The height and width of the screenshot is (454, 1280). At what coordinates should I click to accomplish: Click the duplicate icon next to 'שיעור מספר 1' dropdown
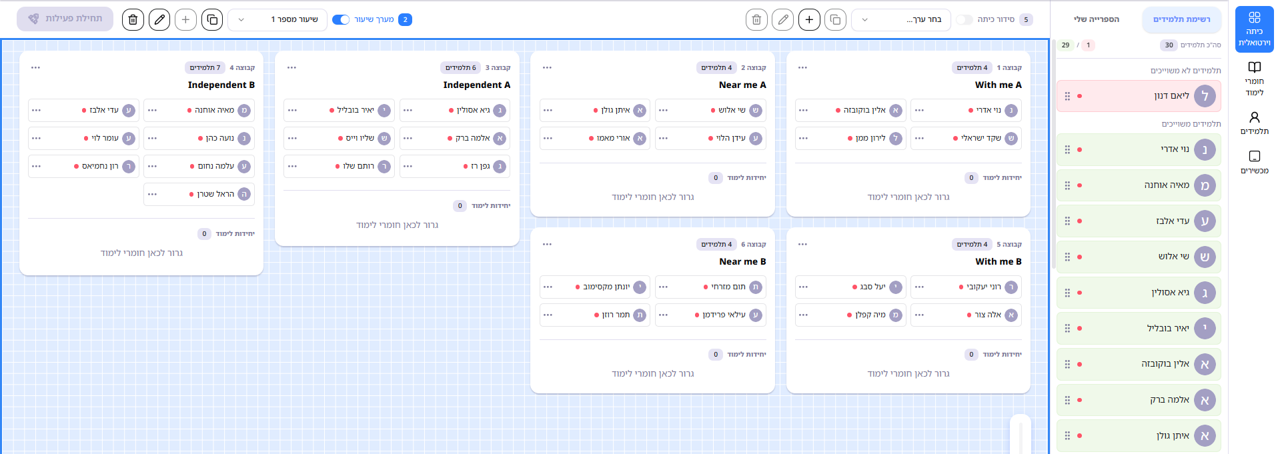[212, 20]
